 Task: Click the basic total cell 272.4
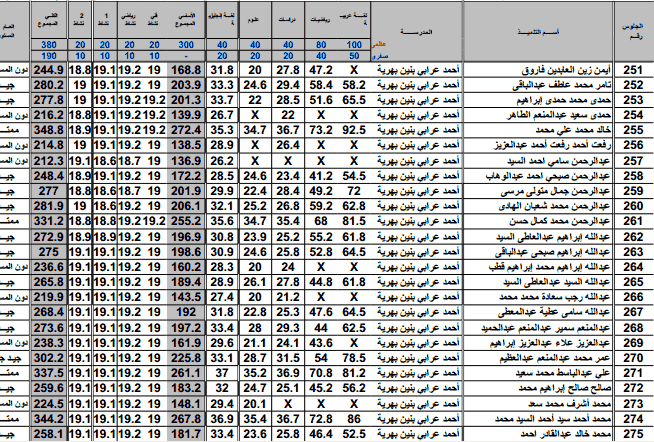click(x=186, y=130)
